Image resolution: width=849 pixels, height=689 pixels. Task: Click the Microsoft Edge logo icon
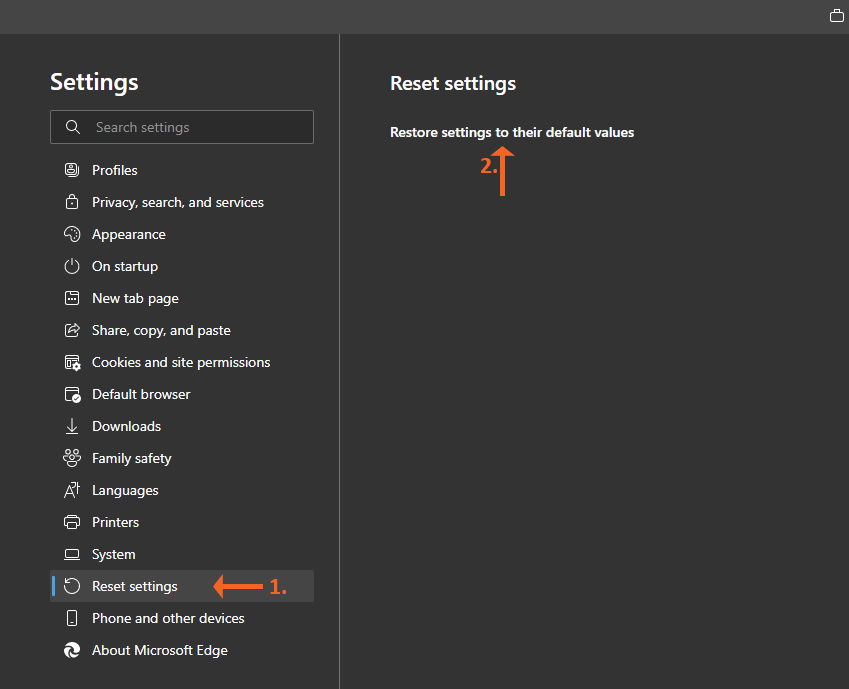click(72, 650)
